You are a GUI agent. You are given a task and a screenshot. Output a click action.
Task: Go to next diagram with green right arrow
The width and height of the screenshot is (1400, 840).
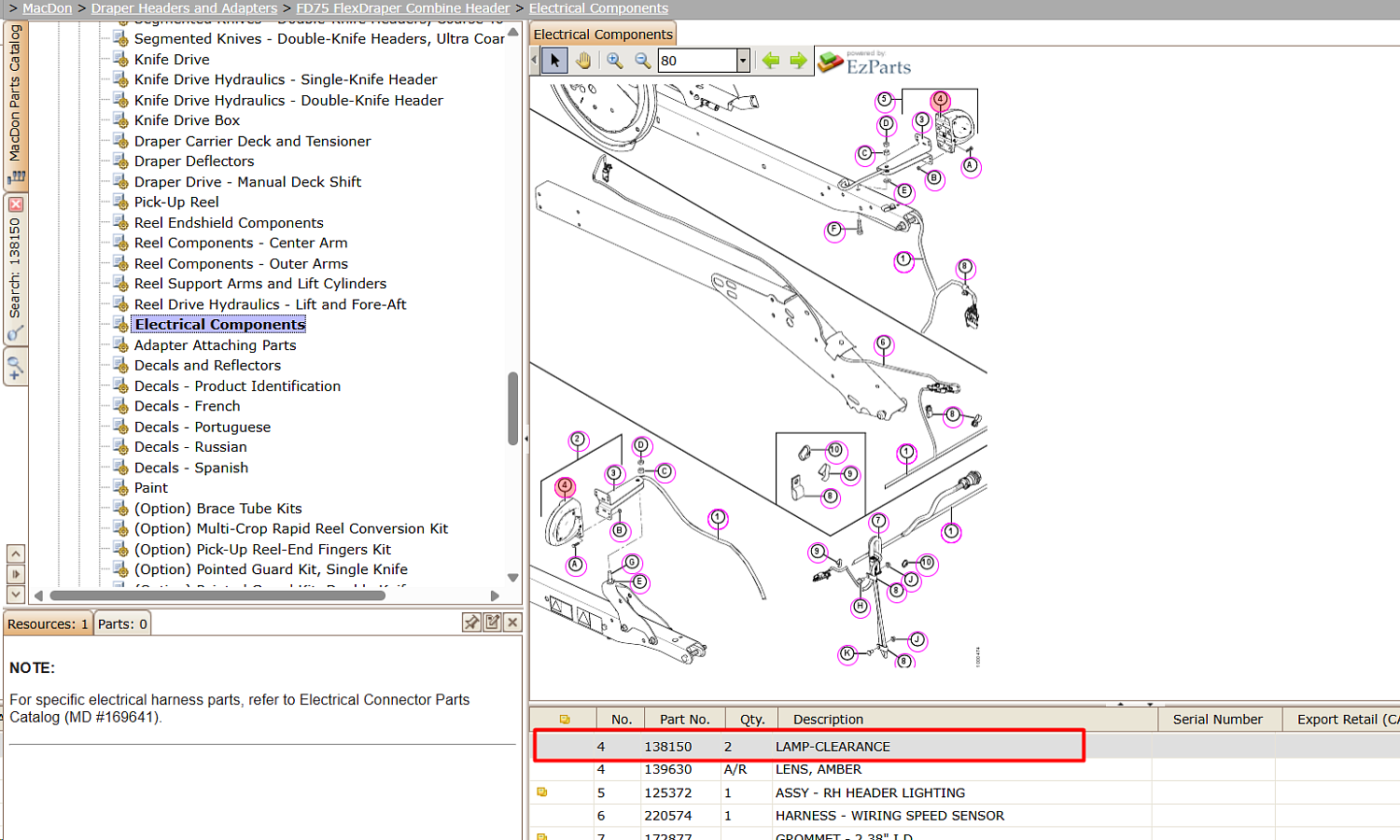click(798, 61)
